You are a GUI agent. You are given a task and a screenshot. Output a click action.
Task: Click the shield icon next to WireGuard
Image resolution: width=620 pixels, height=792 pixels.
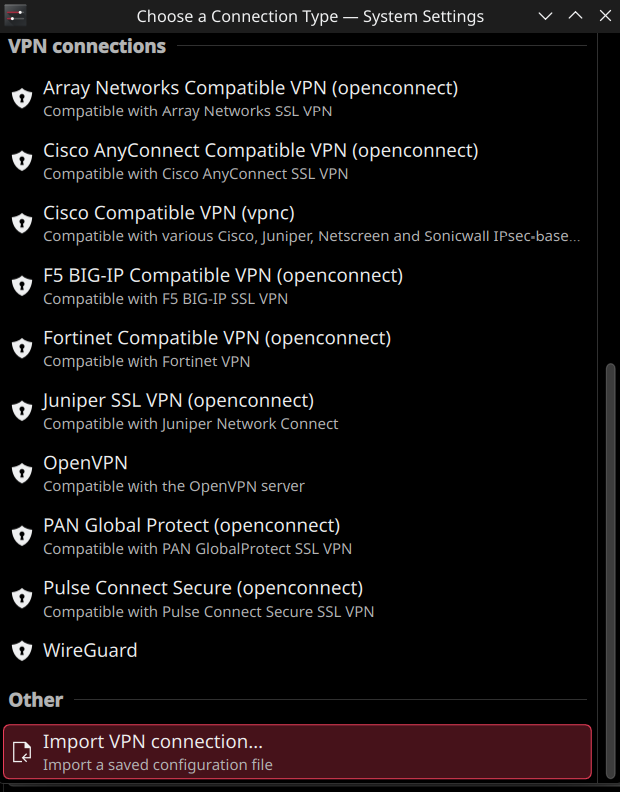point(21,651)
